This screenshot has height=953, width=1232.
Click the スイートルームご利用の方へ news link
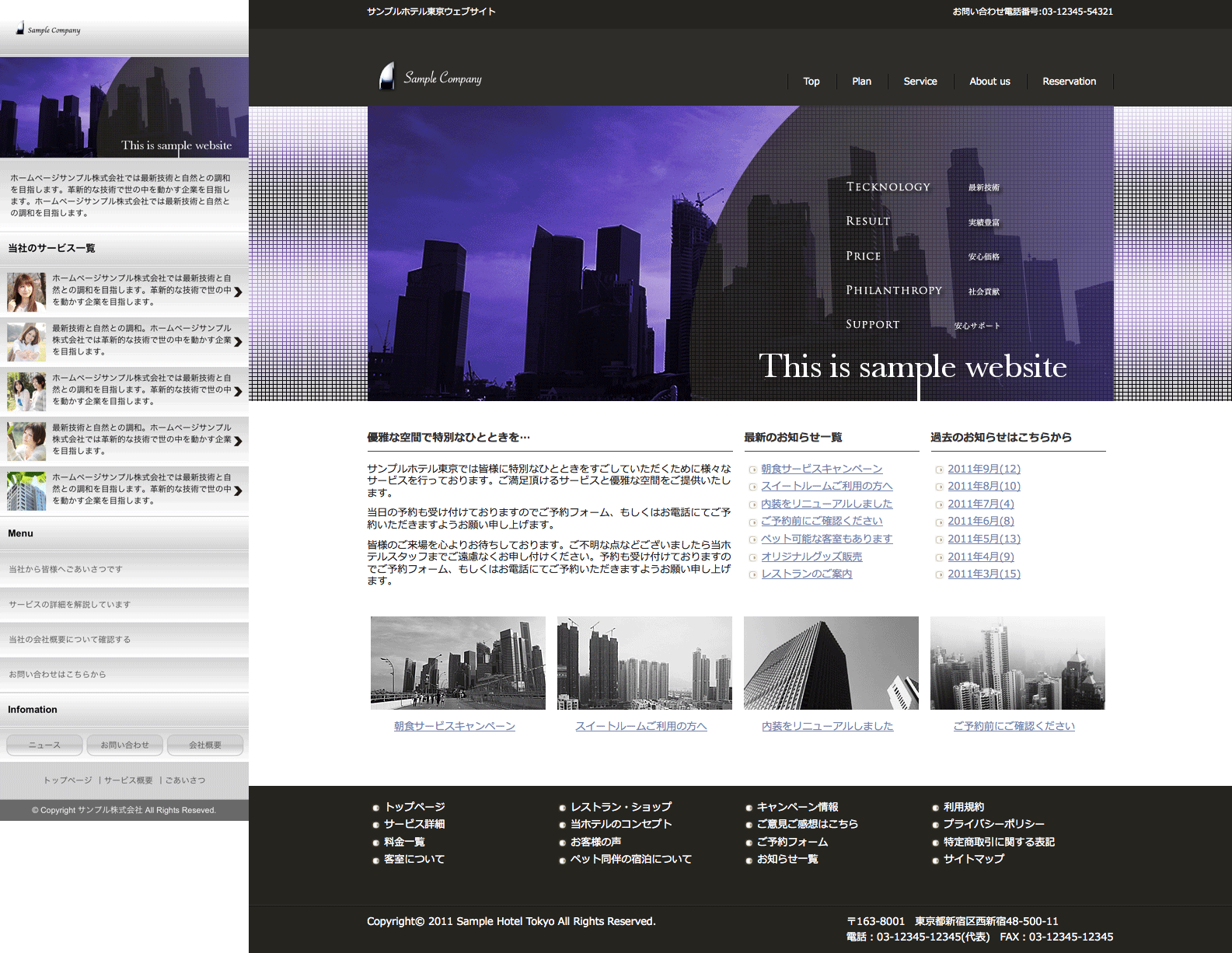click(x=826, y=487)
